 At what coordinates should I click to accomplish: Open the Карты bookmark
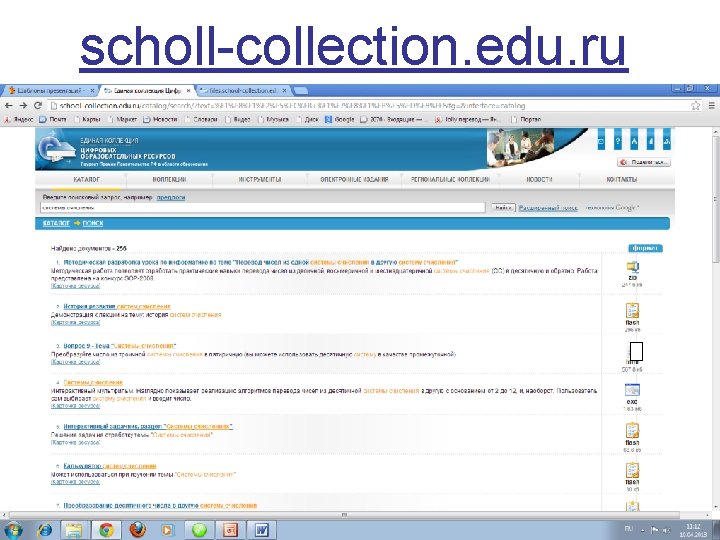[86, 119]
